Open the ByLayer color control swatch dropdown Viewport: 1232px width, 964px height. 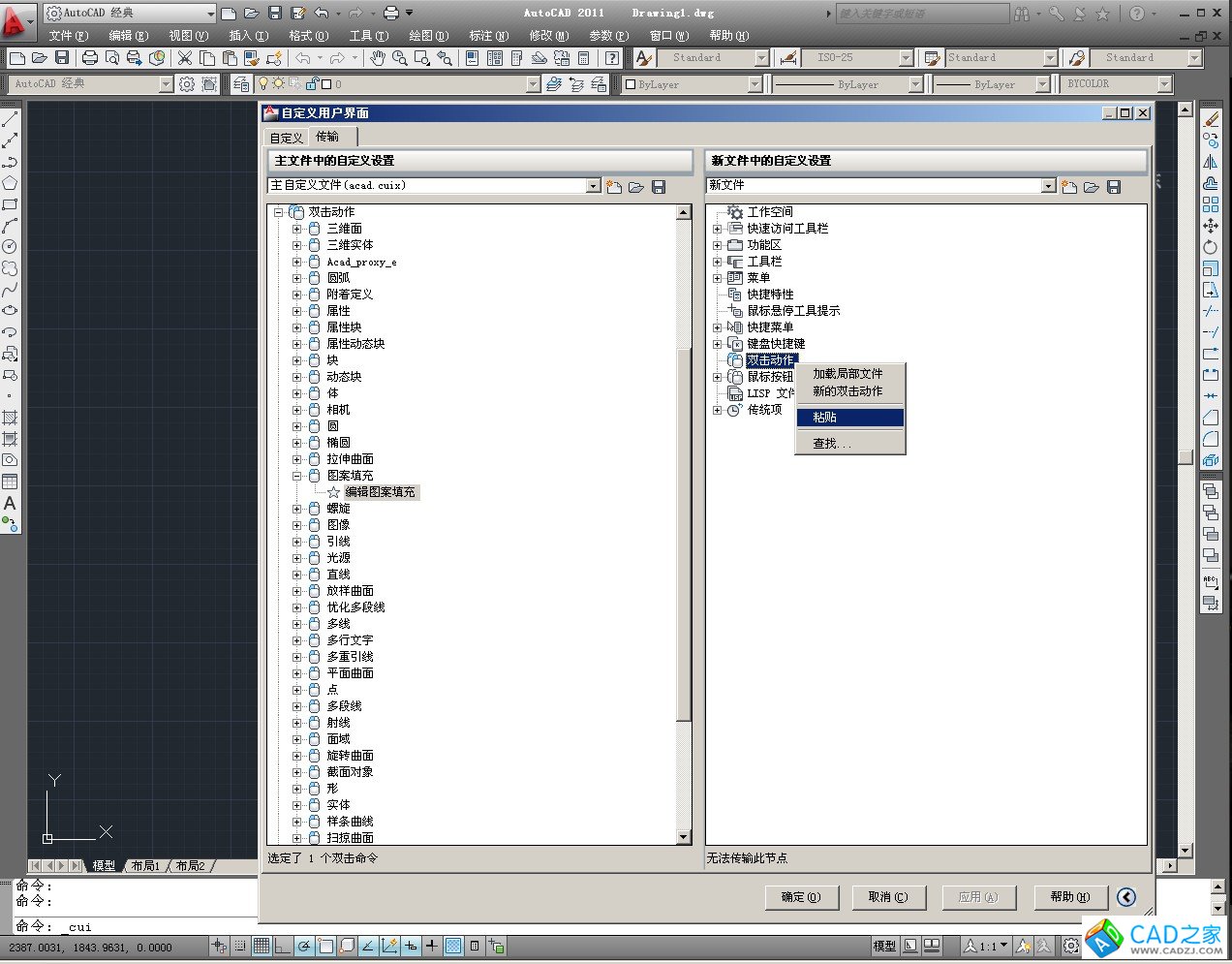pos(755,84)
